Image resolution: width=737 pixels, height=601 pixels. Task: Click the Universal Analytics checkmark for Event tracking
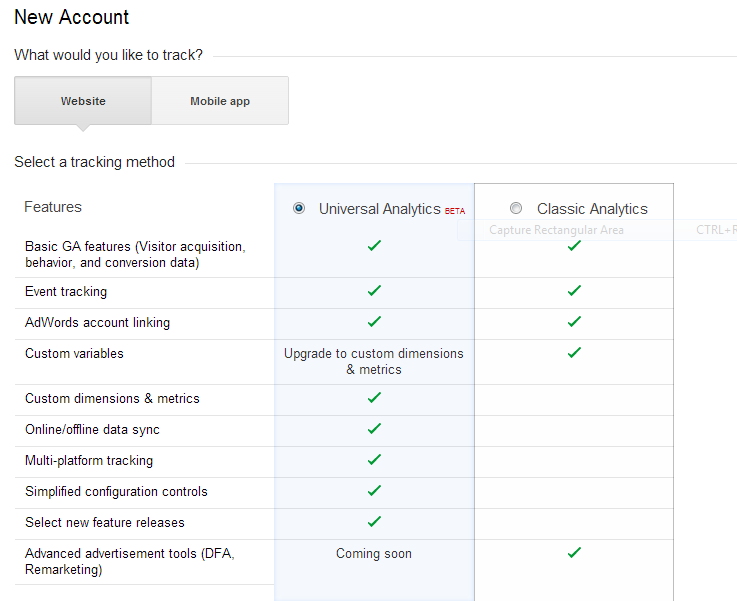point(374,290)
